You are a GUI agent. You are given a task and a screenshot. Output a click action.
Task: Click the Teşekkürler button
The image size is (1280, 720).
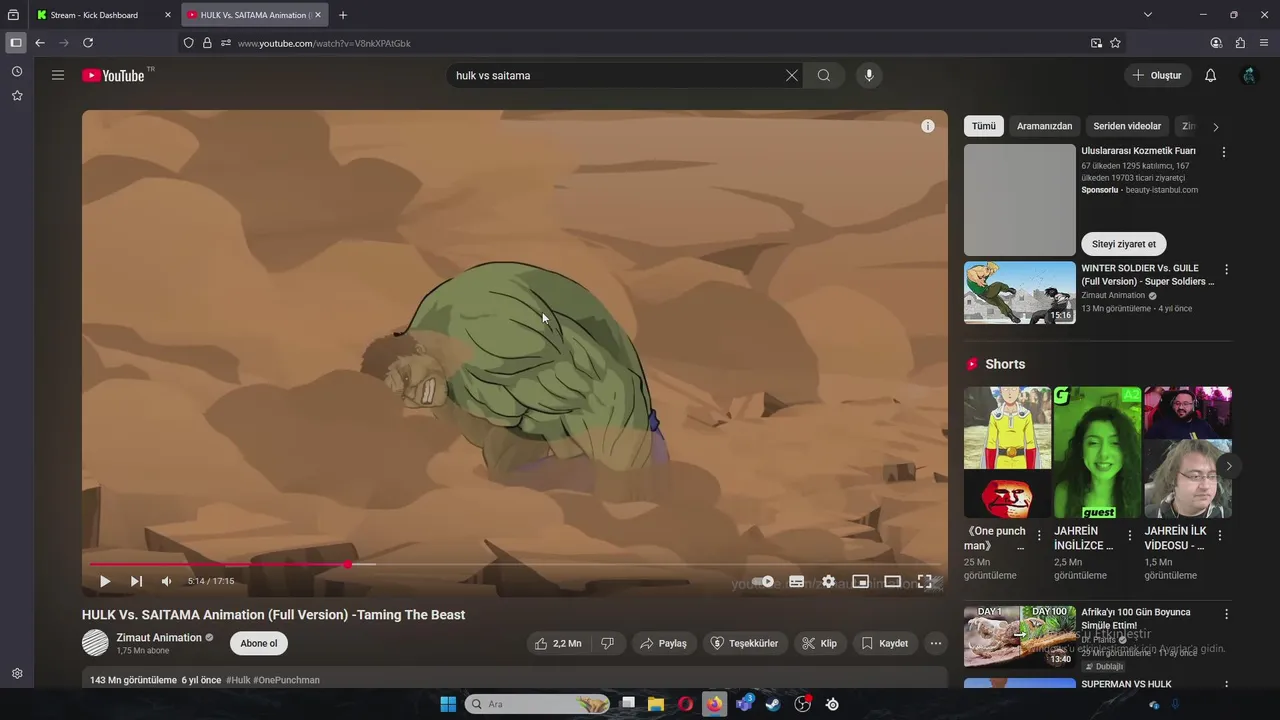[744, 643]
